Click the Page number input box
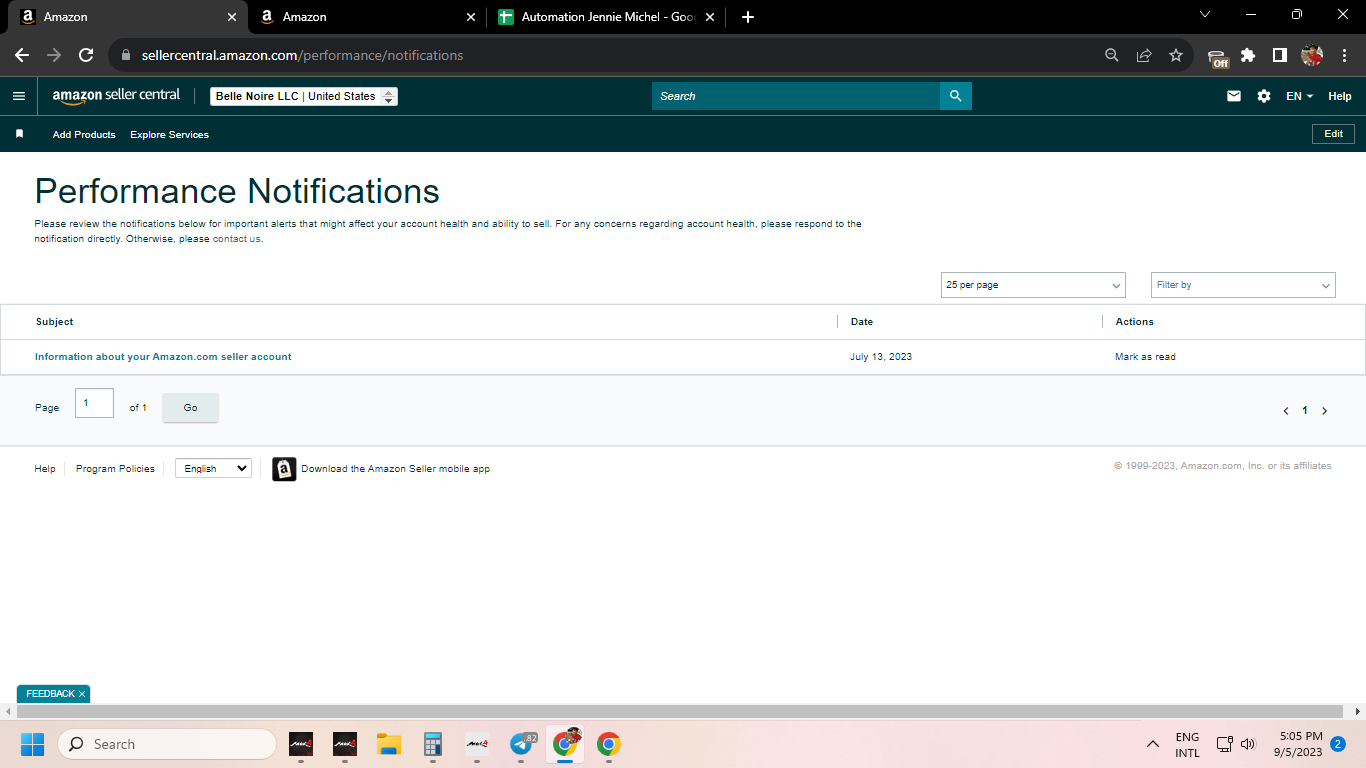Screen dimensions: 1366x768 coord(94,403)
